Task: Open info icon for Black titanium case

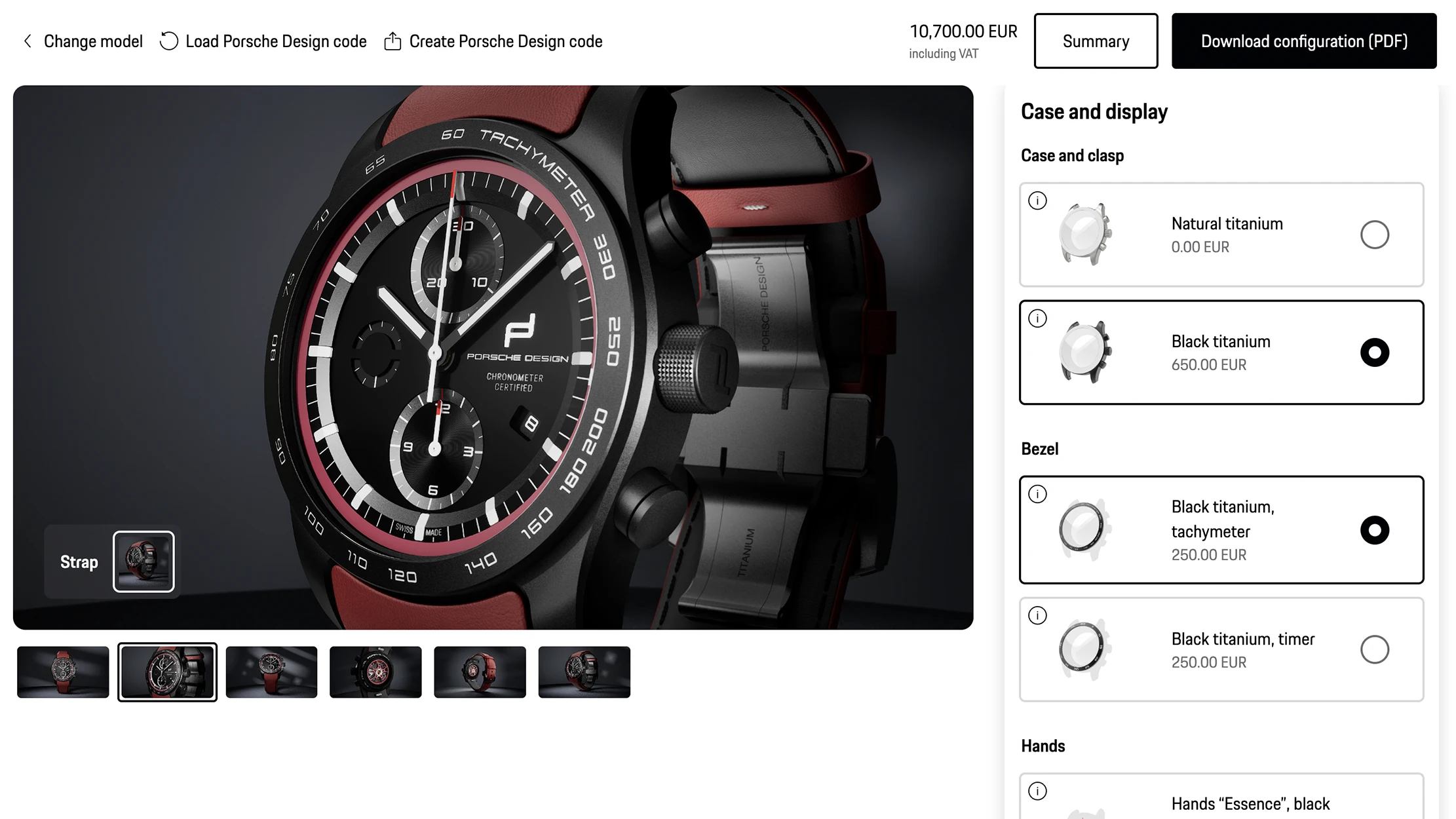Action: click(x=1037, y=318)
